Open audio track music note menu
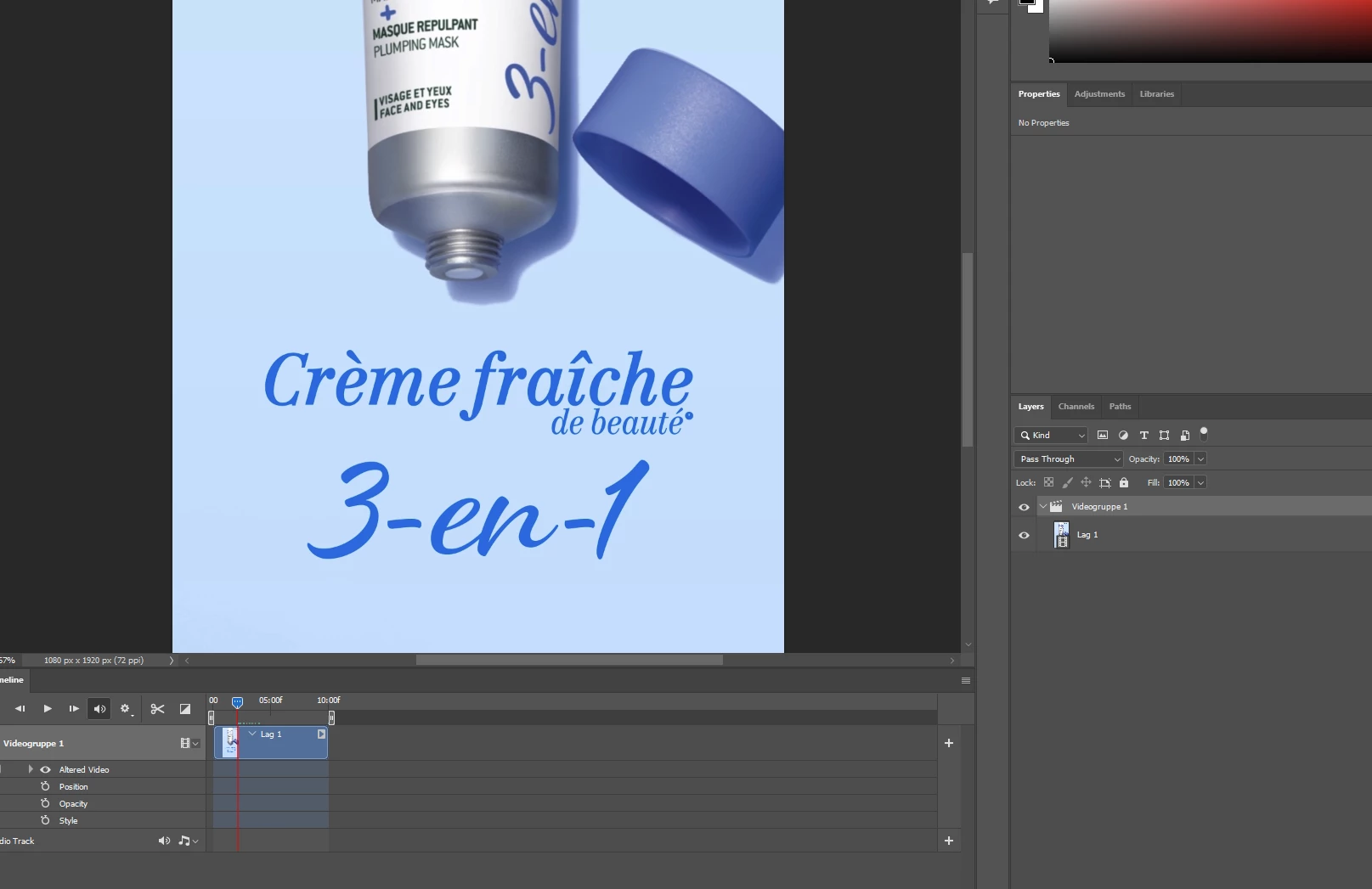Image resolution: width=1372 pixels, height=889 pixels. click(x=189, y=841)
